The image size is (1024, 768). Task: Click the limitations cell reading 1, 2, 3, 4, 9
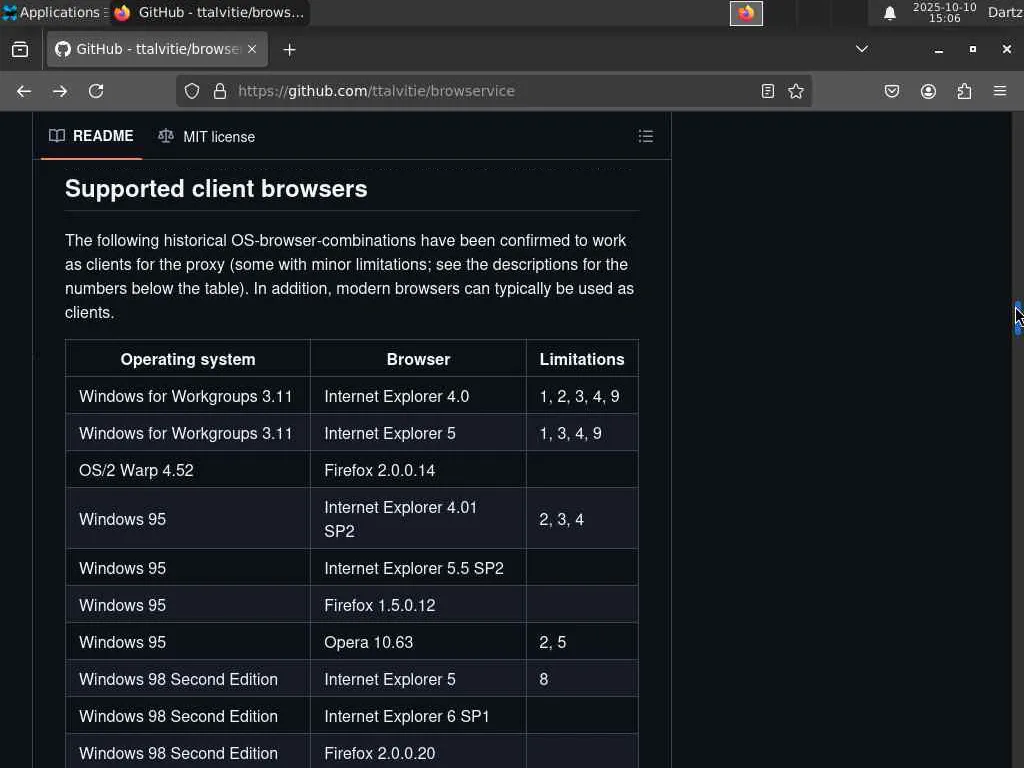582,396
